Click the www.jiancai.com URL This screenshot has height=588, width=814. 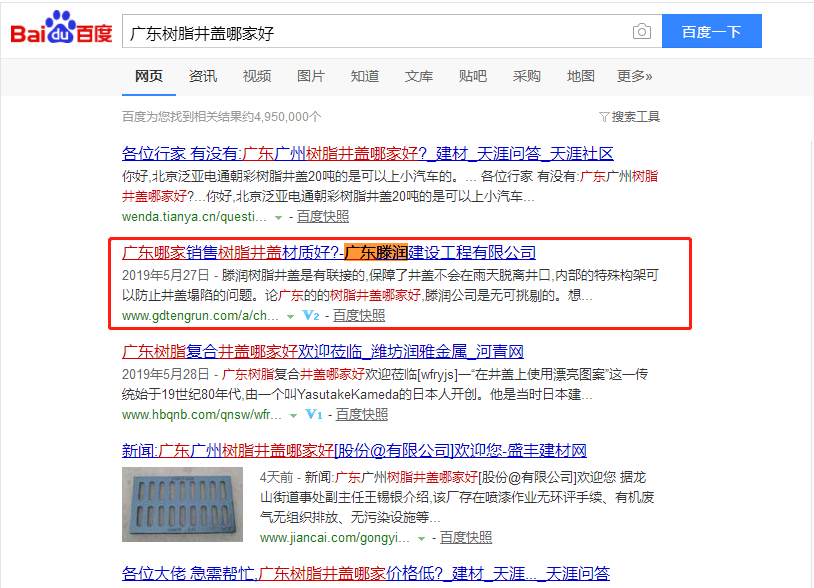pyautogui.click(x=335, y=538)
